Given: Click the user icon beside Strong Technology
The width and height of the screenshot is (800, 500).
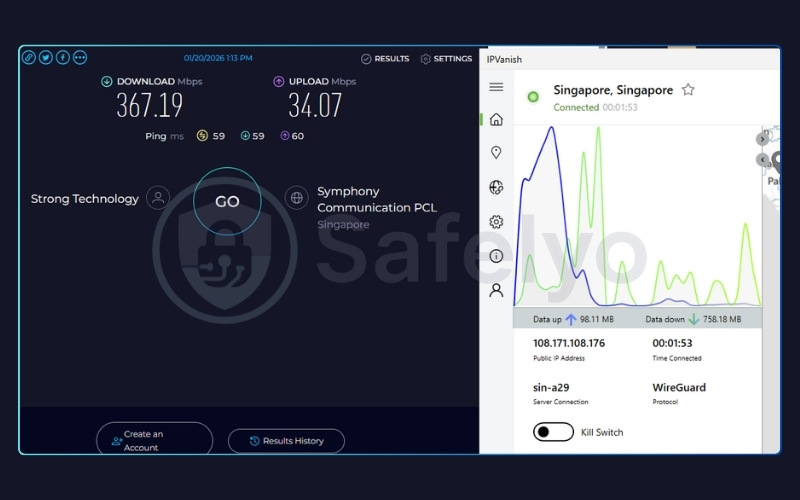Looking at the screenshot, I should point(158,198).
